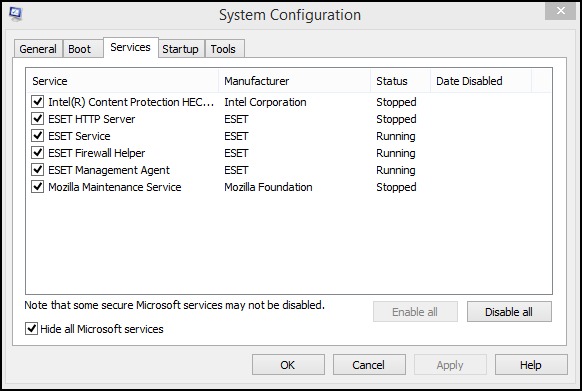
Task: Click the Apply button
Action: point(450,365)
